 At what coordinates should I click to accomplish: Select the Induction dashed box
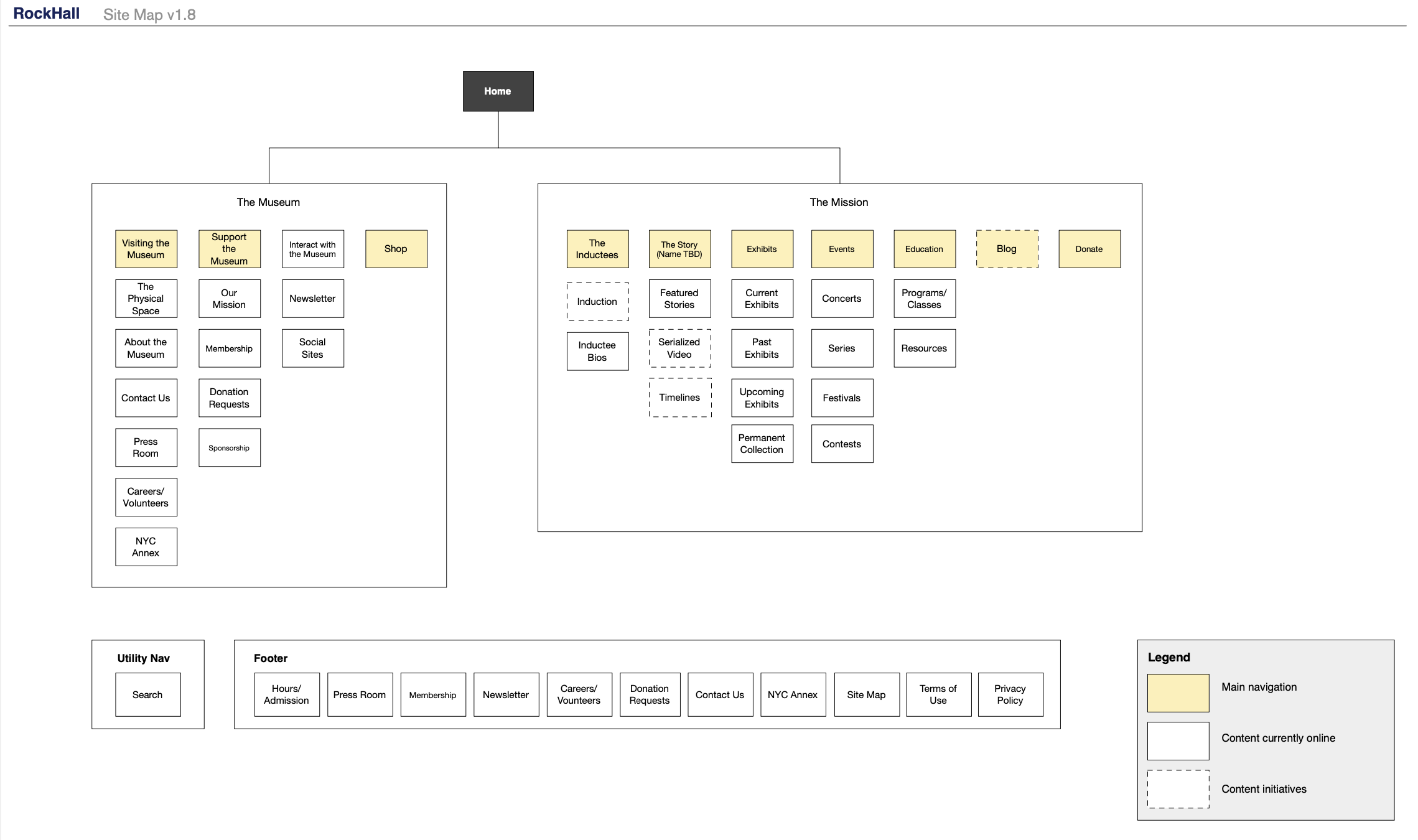point(597,301)
